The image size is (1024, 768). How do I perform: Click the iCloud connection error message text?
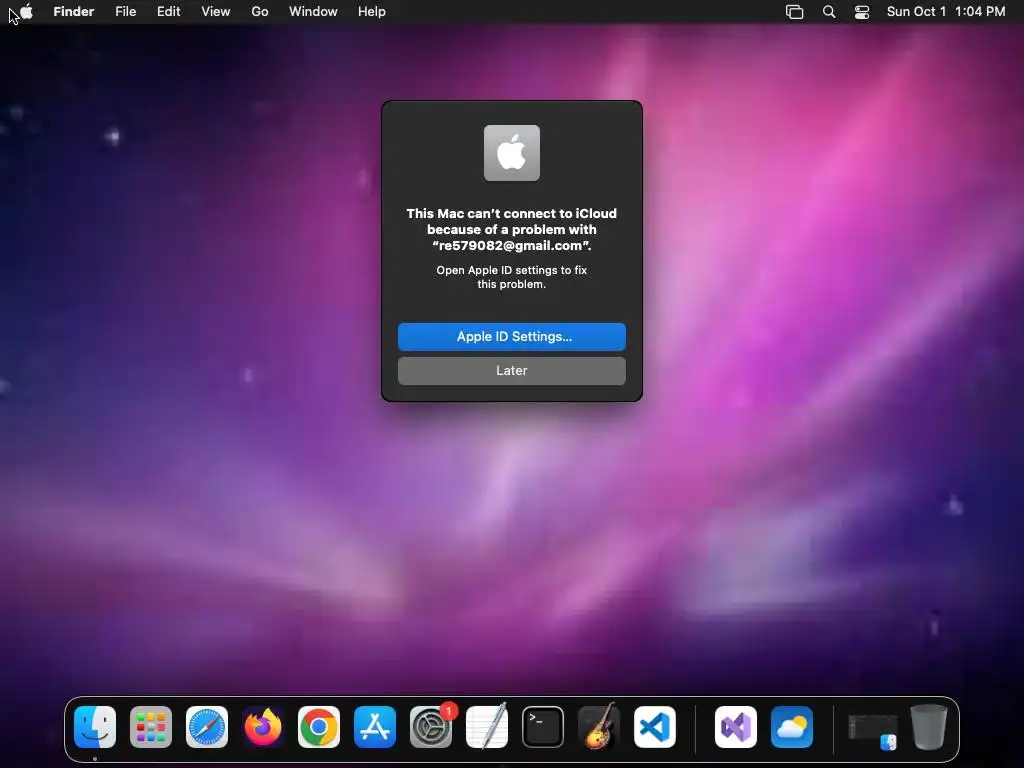tap(511, 229)
